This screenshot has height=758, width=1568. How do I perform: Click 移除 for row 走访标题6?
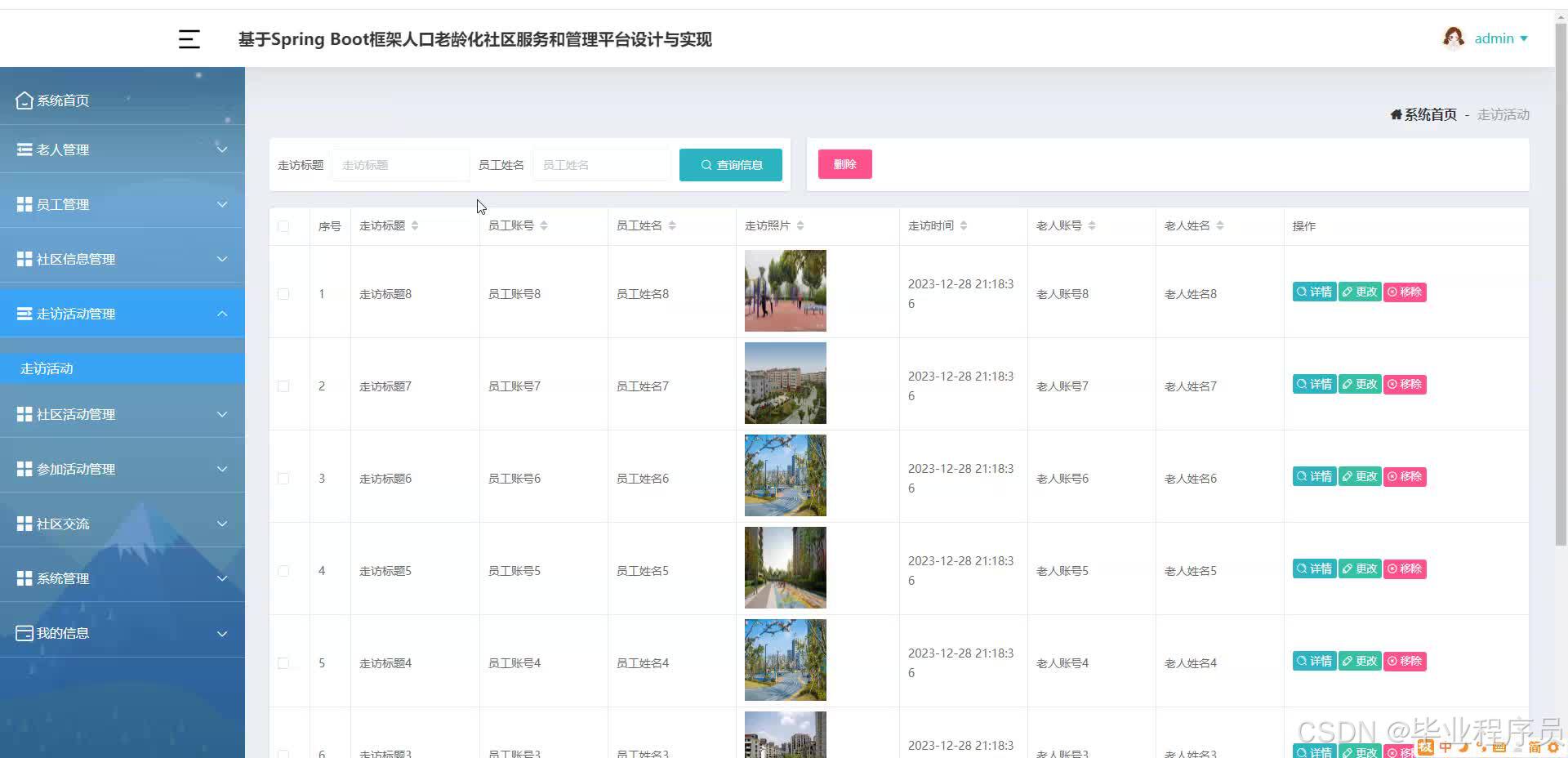[1405, 476]
